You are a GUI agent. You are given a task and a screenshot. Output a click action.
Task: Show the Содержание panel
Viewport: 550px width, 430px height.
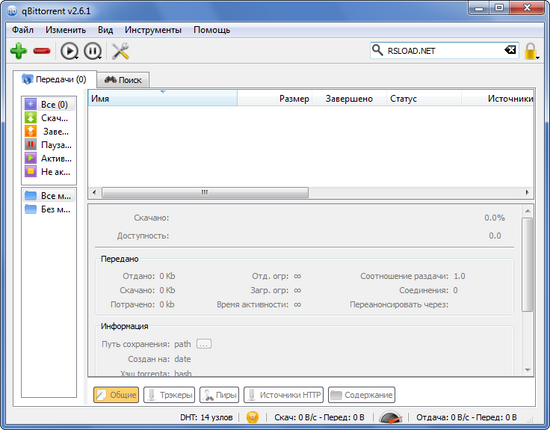[x=362, y=395]
